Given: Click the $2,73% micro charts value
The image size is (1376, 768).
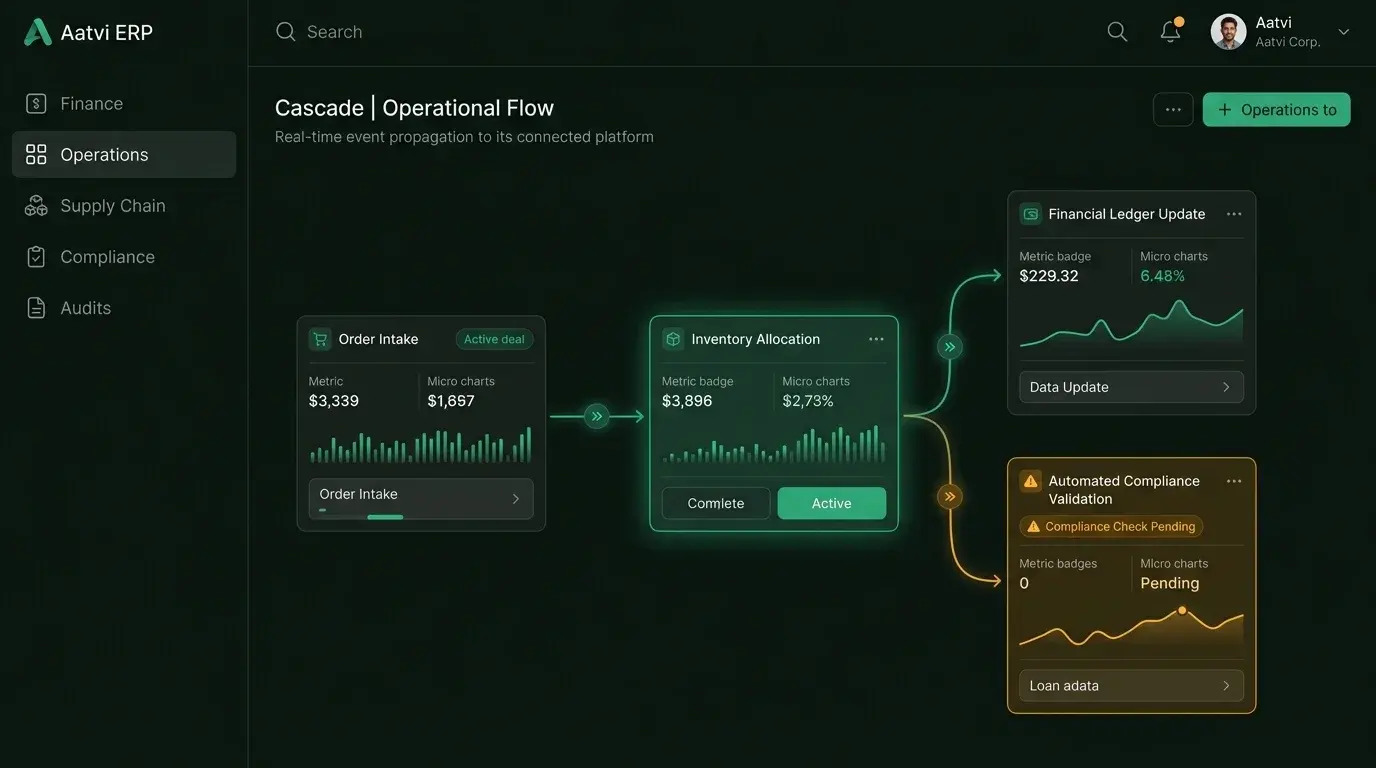Looking at the screenshot, I should pos(808,401).
